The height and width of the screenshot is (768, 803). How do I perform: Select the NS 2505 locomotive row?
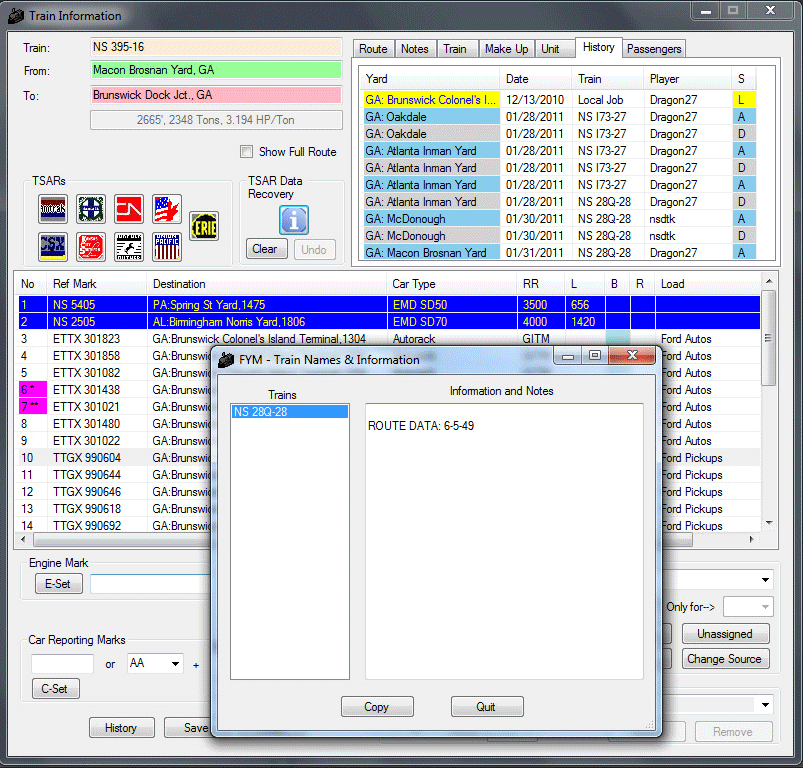click(x=389, y=322)
